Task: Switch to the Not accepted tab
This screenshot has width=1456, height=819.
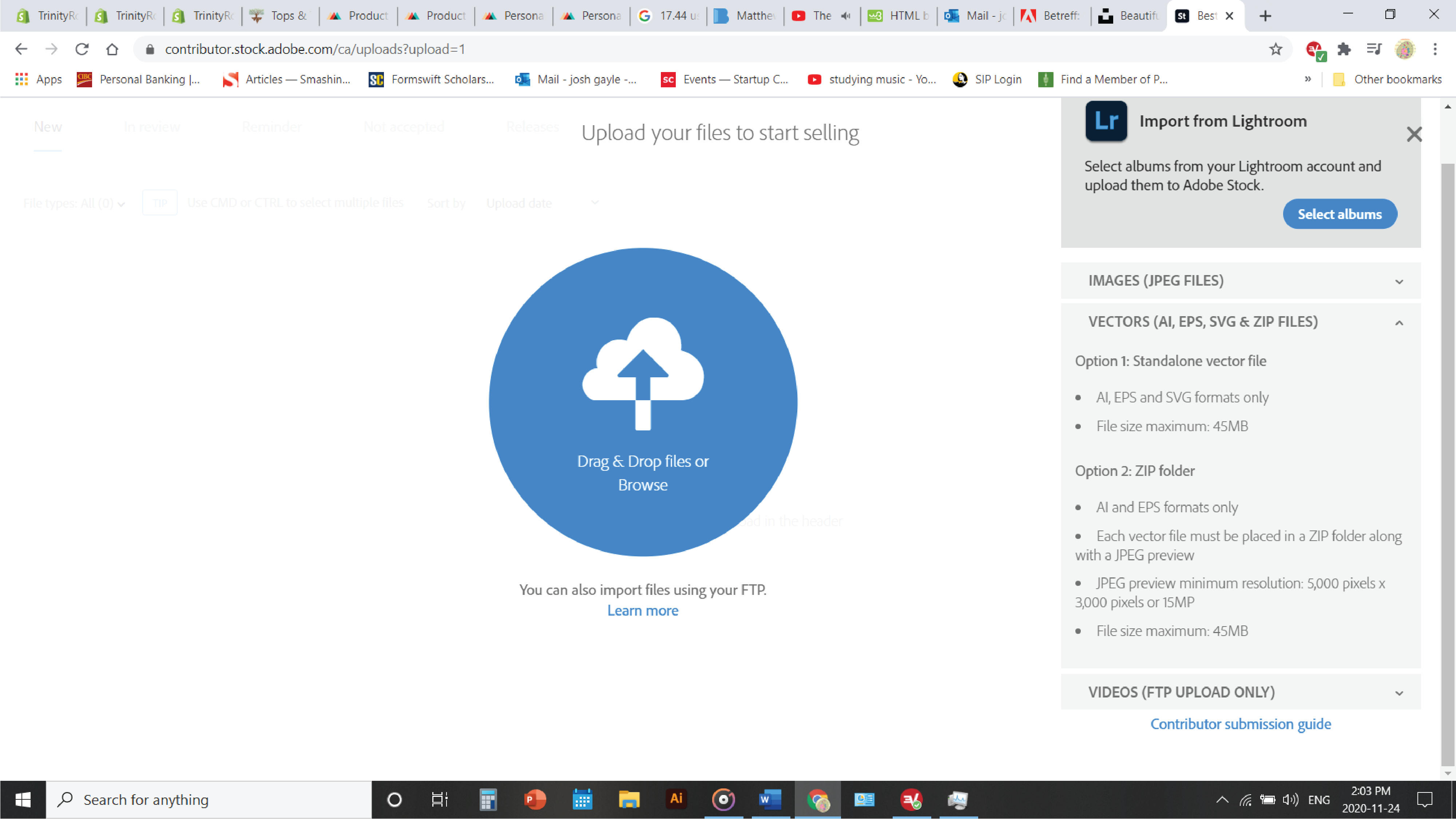Action: [x=404, y=127]
